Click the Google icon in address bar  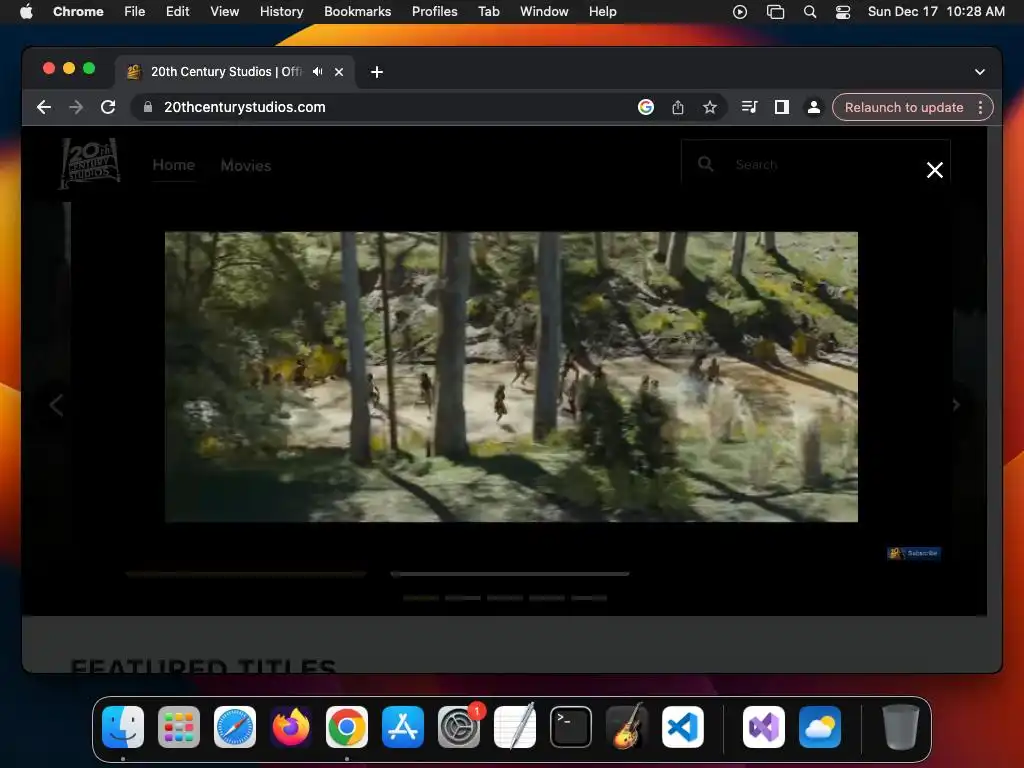[x=646, y=107]
